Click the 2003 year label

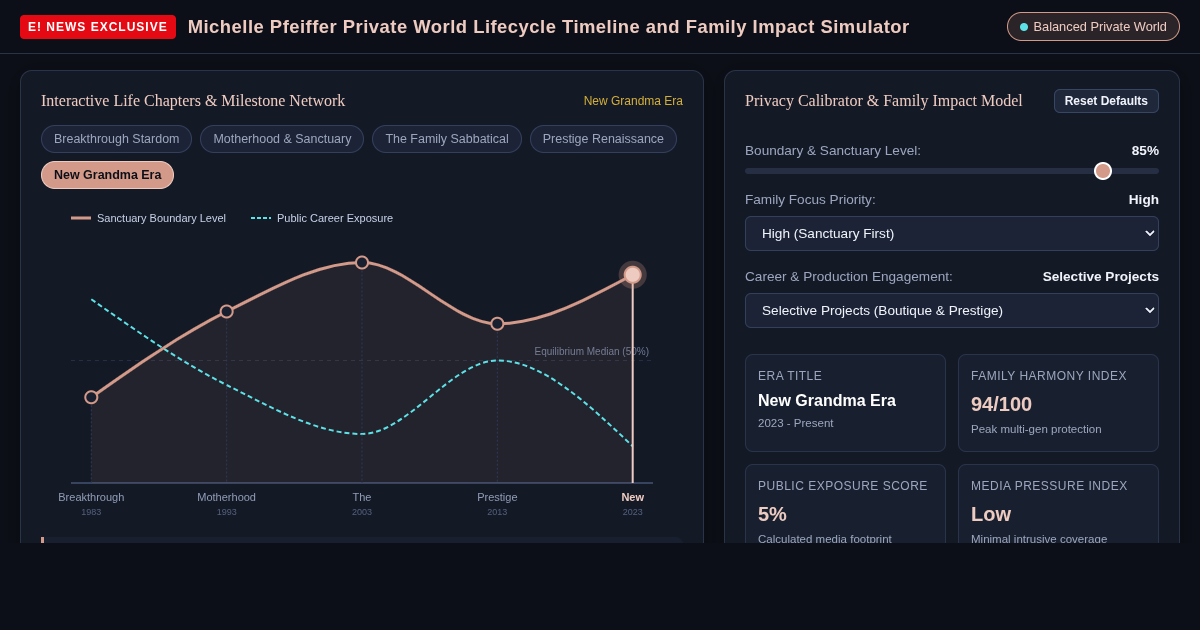coord(362,512)
